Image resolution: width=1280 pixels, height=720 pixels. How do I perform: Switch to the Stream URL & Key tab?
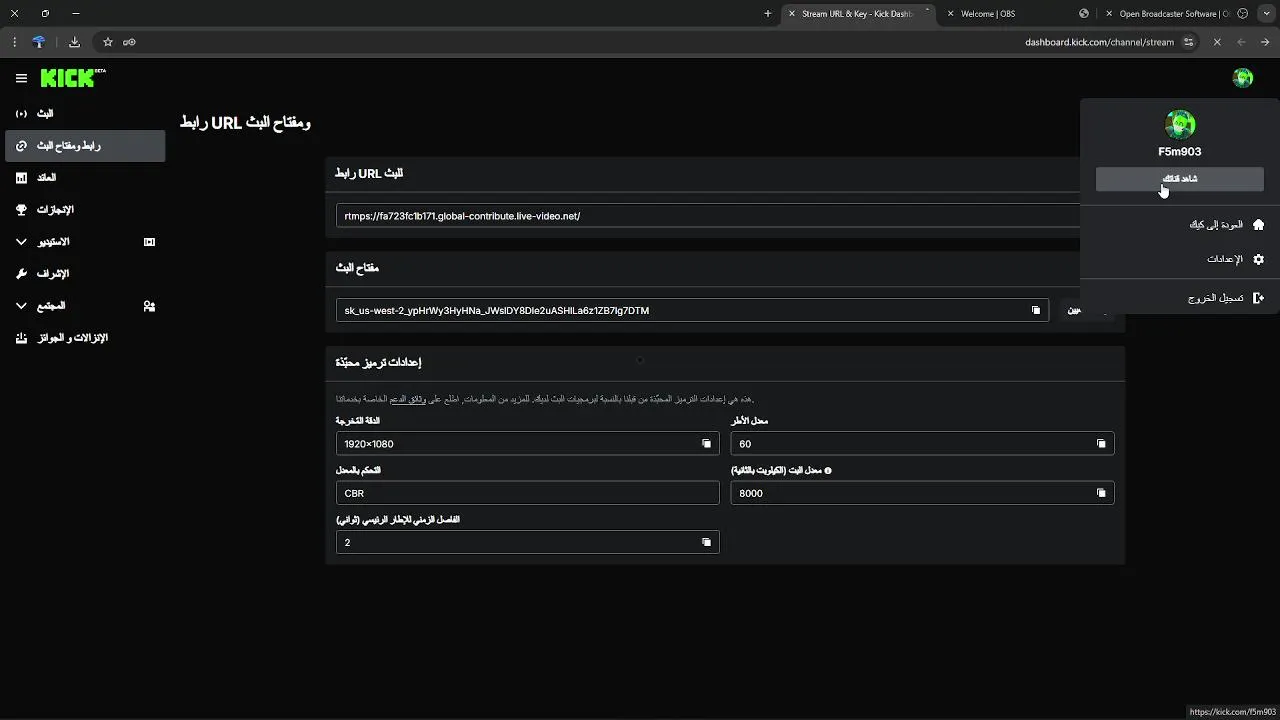pos(856,14)
